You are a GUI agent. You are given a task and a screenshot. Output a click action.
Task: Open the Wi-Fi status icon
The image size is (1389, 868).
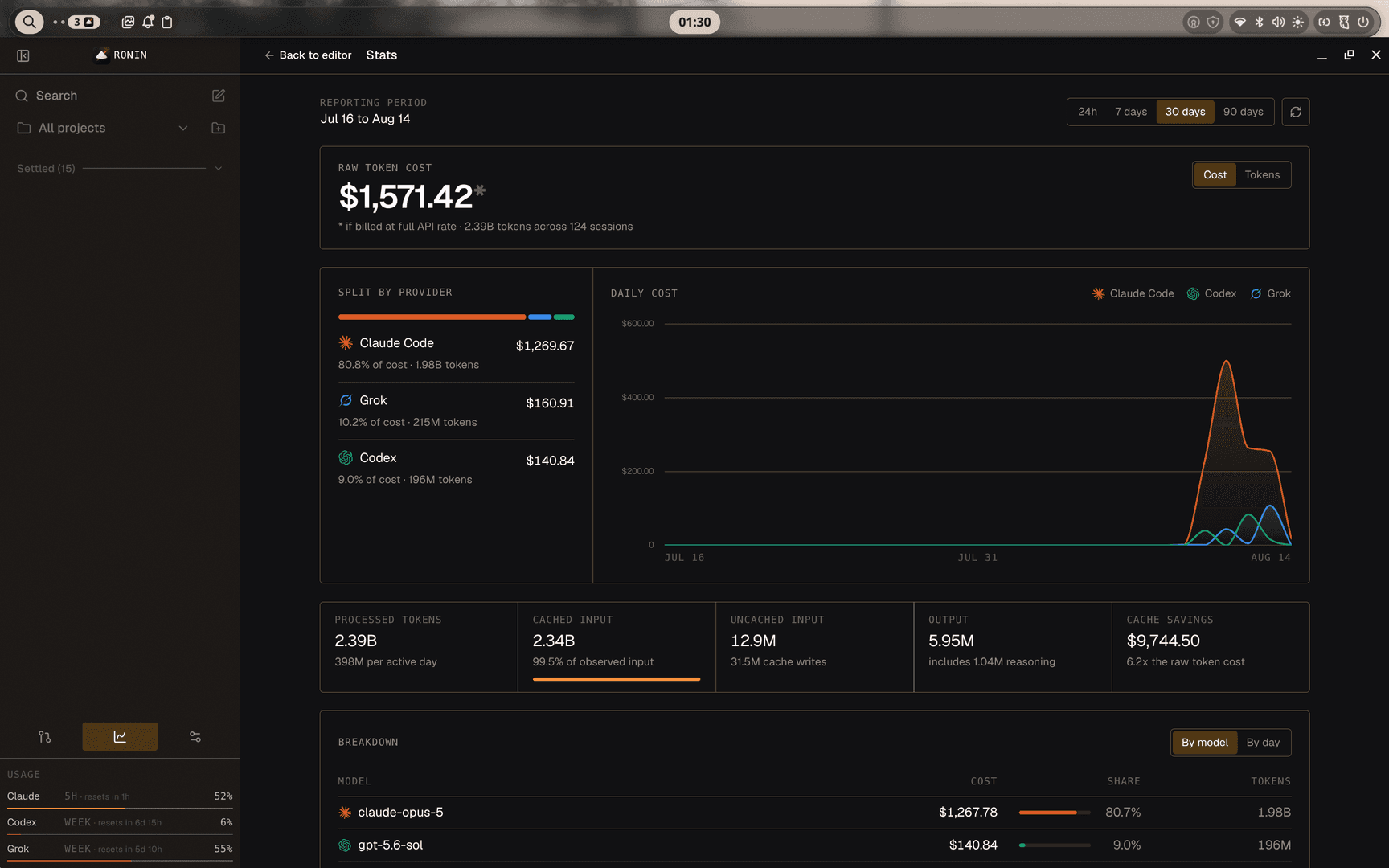(1240, 22)
